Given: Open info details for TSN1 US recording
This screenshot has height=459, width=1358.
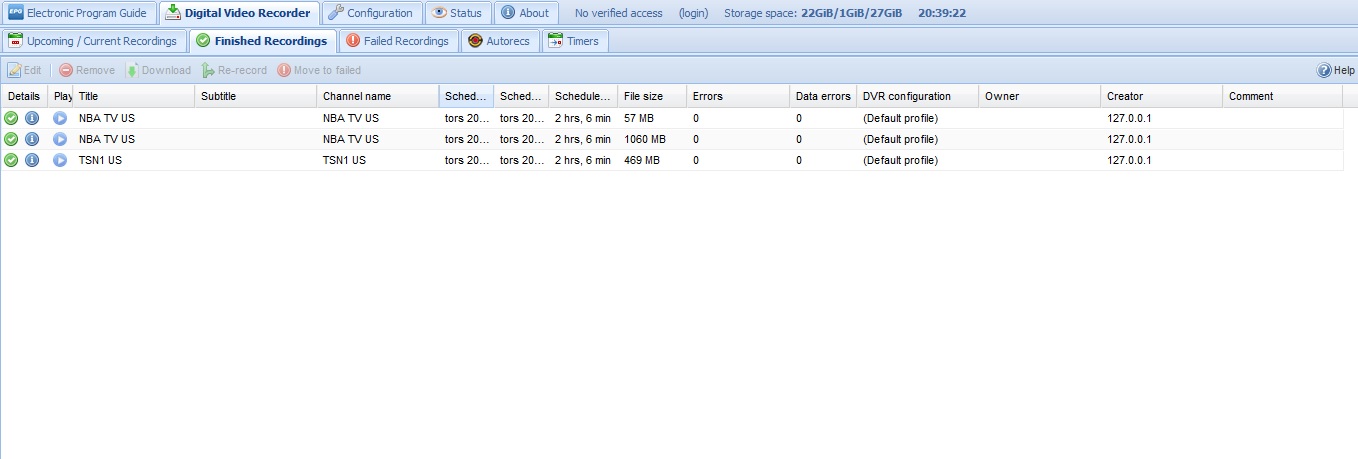Looking at the screenshot, I should pos(32,160).
